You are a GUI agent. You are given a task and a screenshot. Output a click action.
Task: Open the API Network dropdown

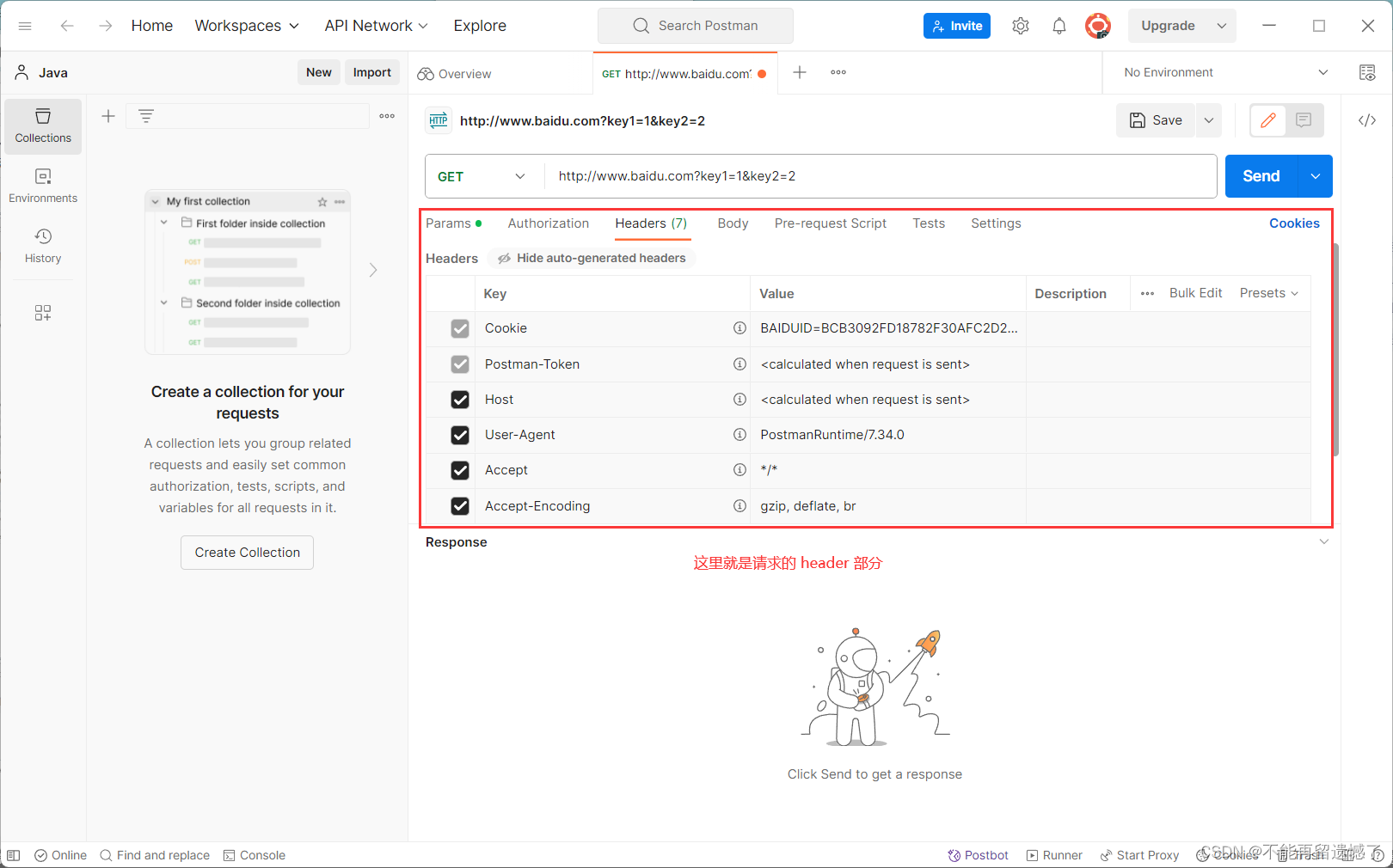(376, 26)
